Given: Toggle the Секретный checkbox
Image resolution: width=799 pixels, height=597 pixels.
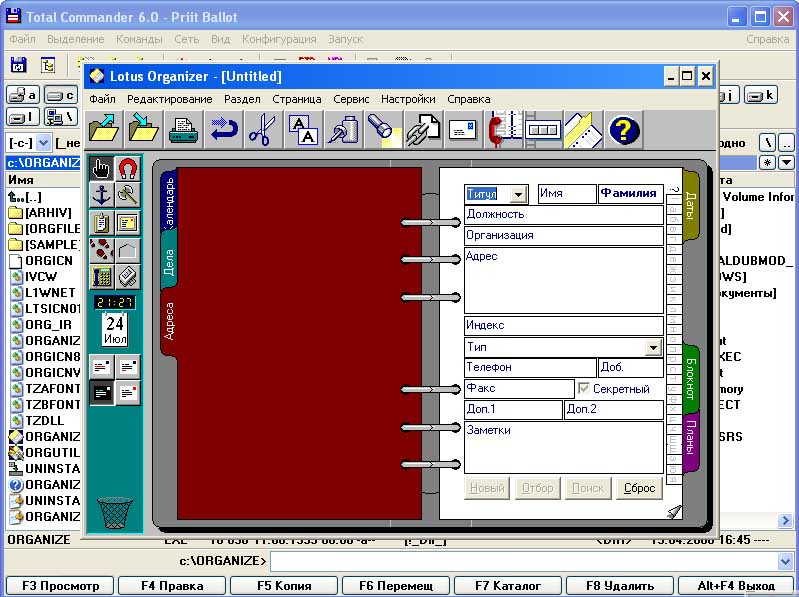Looking at the screenshot, I should 586,389.
